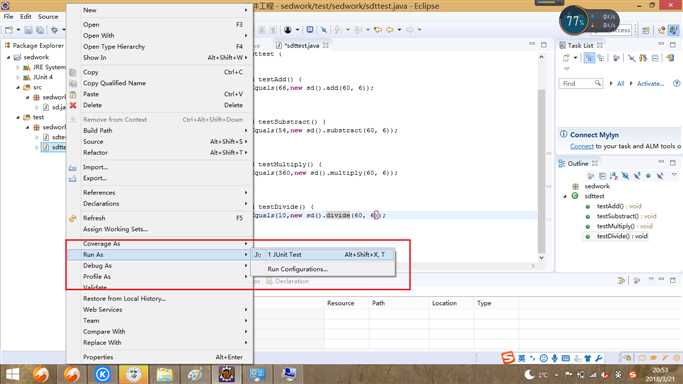Click the yellow forward navigation arrow

[390, 30]
